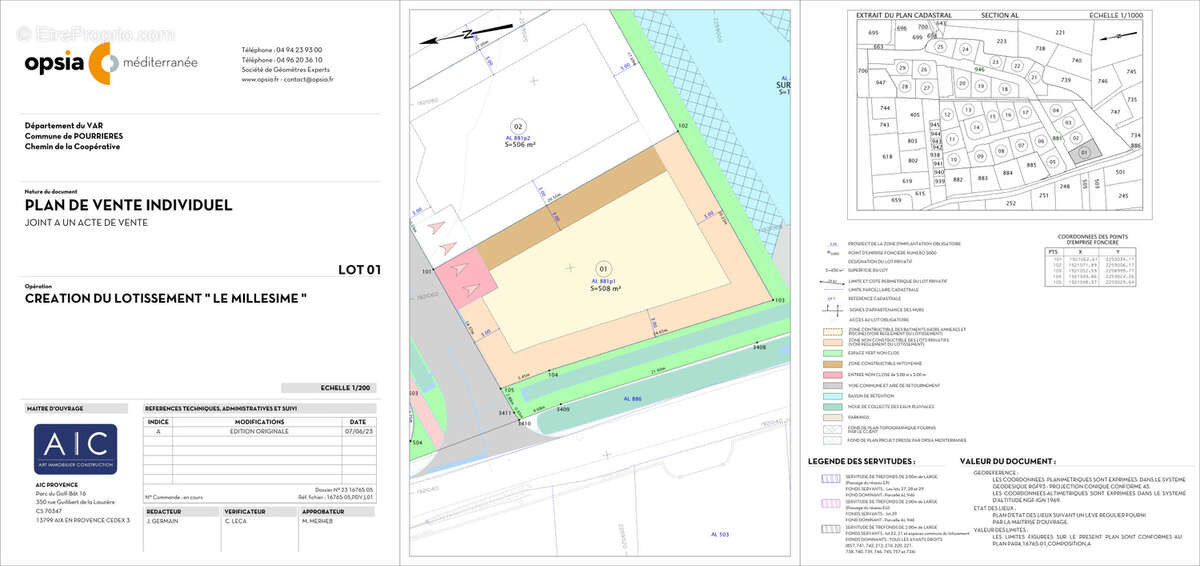
Task: Click the circled 02 lot marker
Action: pos(518,127)
